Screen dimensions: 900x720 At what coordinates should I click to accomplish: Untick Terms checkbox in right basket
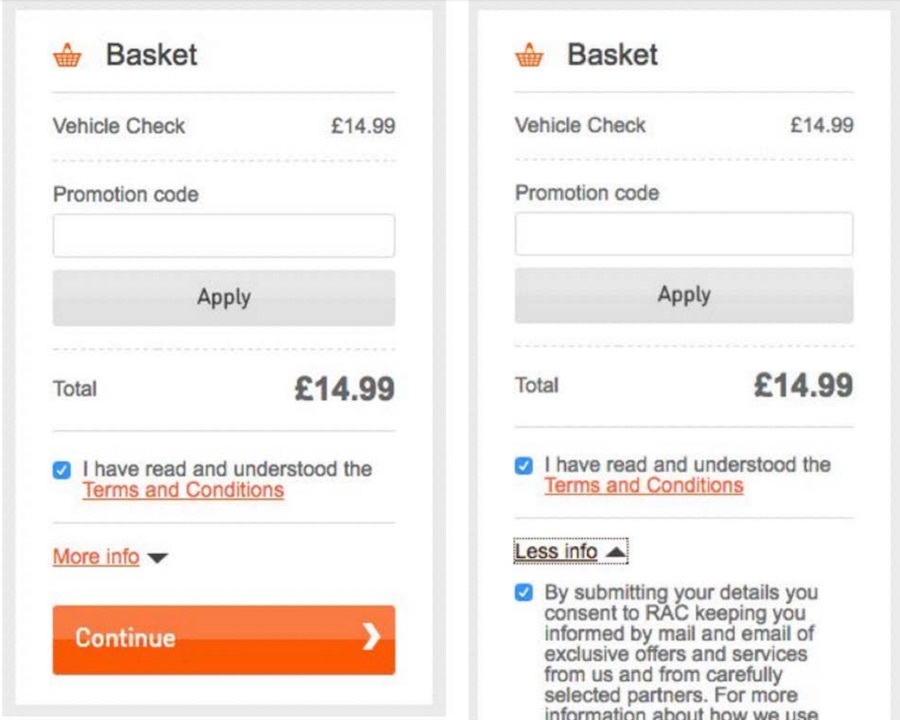(523, 465)
